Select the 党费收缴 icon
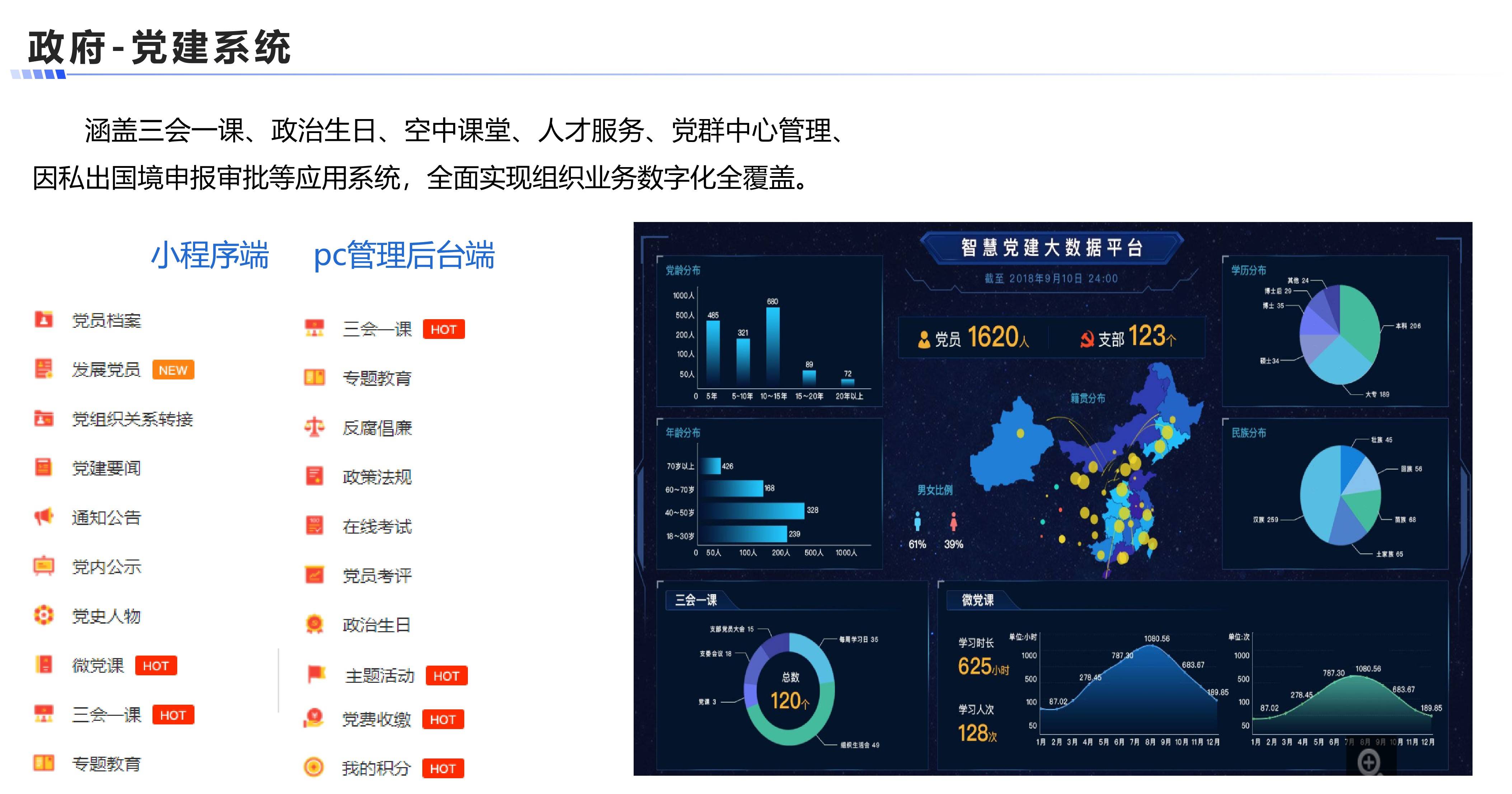 [314, 718]
